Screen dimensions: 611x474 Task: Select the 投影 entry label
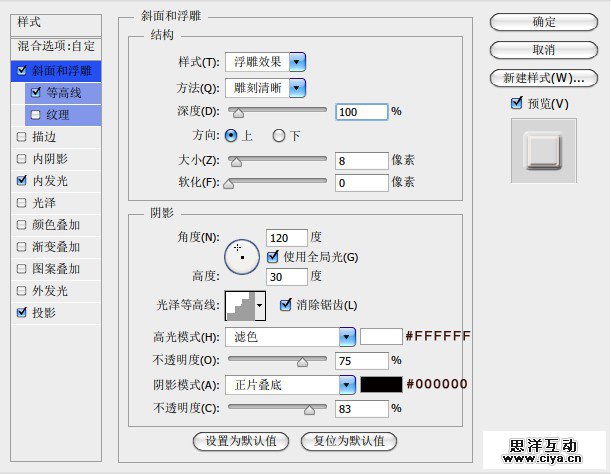point(44,312)
